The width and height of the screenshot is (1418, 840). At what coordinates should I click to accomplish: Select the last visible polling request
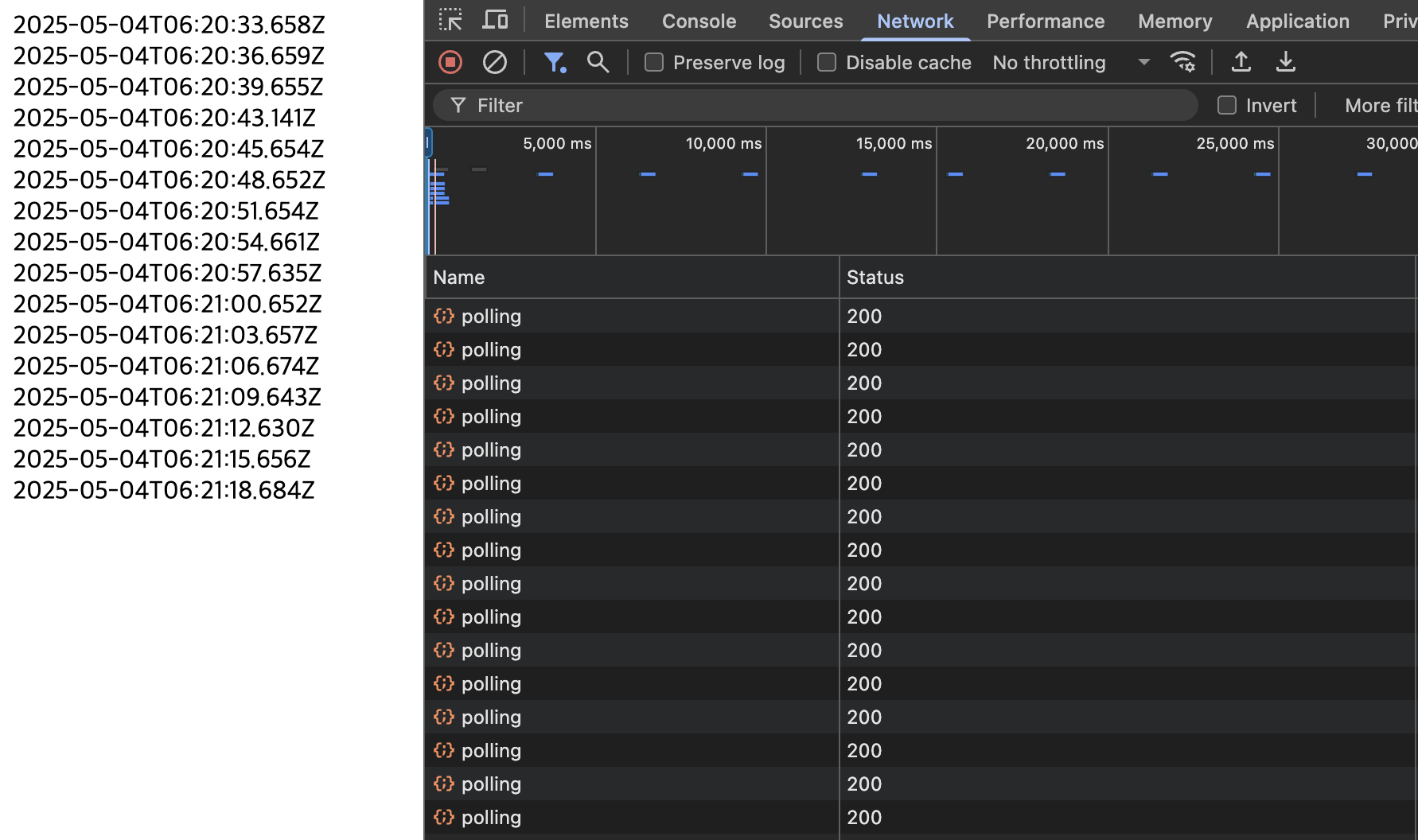(921, 818)
